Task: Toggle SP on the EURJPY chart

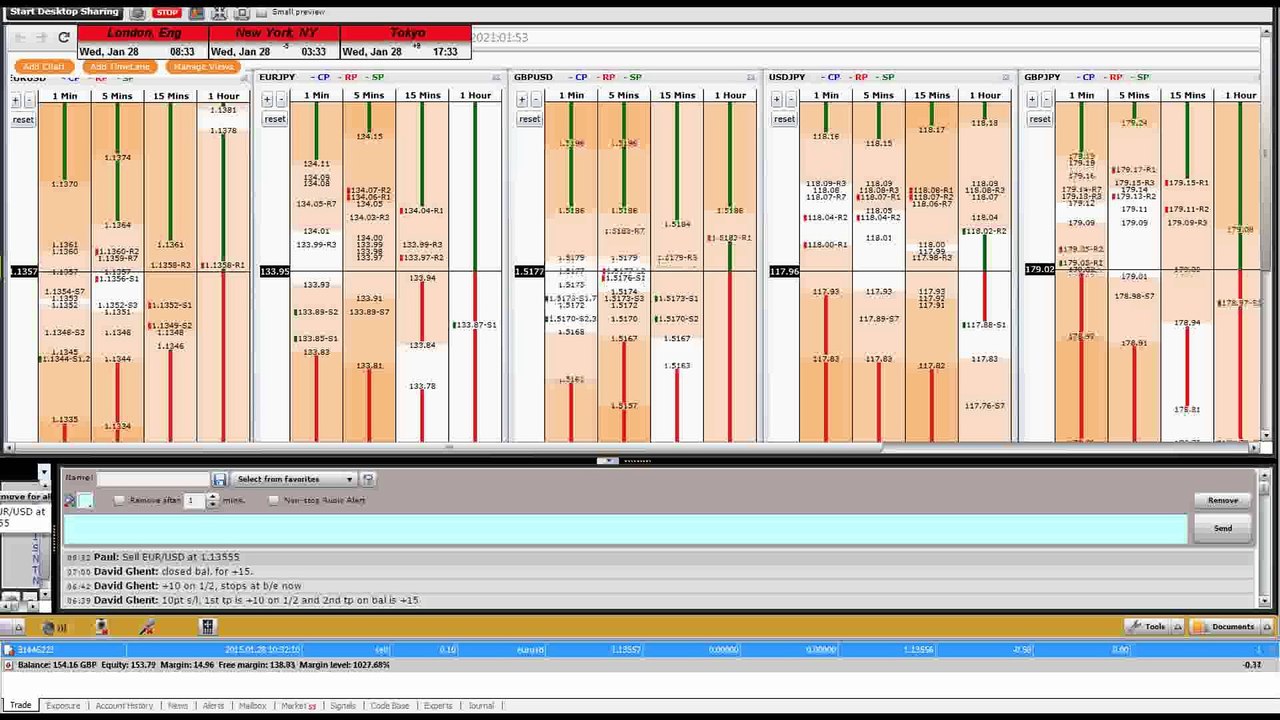Action: (x=374, y=77)
